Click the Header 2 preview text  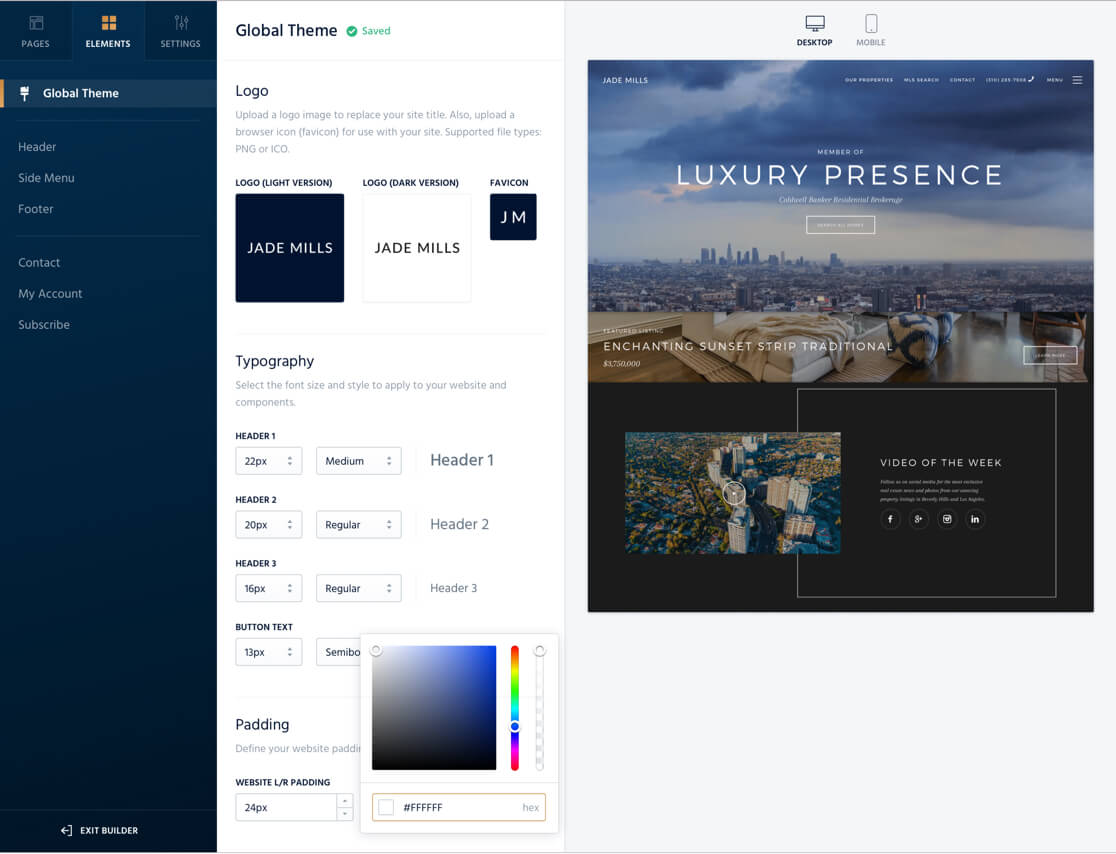tap(459, 524)
